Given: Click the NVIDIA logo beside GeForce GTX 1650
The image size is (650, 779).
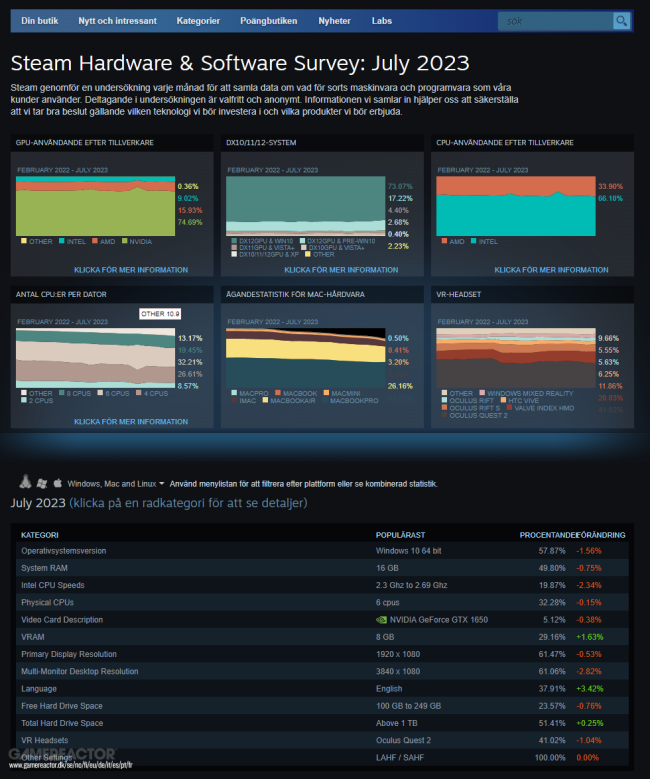Looking at the screenshot, I should coord(381,620).
